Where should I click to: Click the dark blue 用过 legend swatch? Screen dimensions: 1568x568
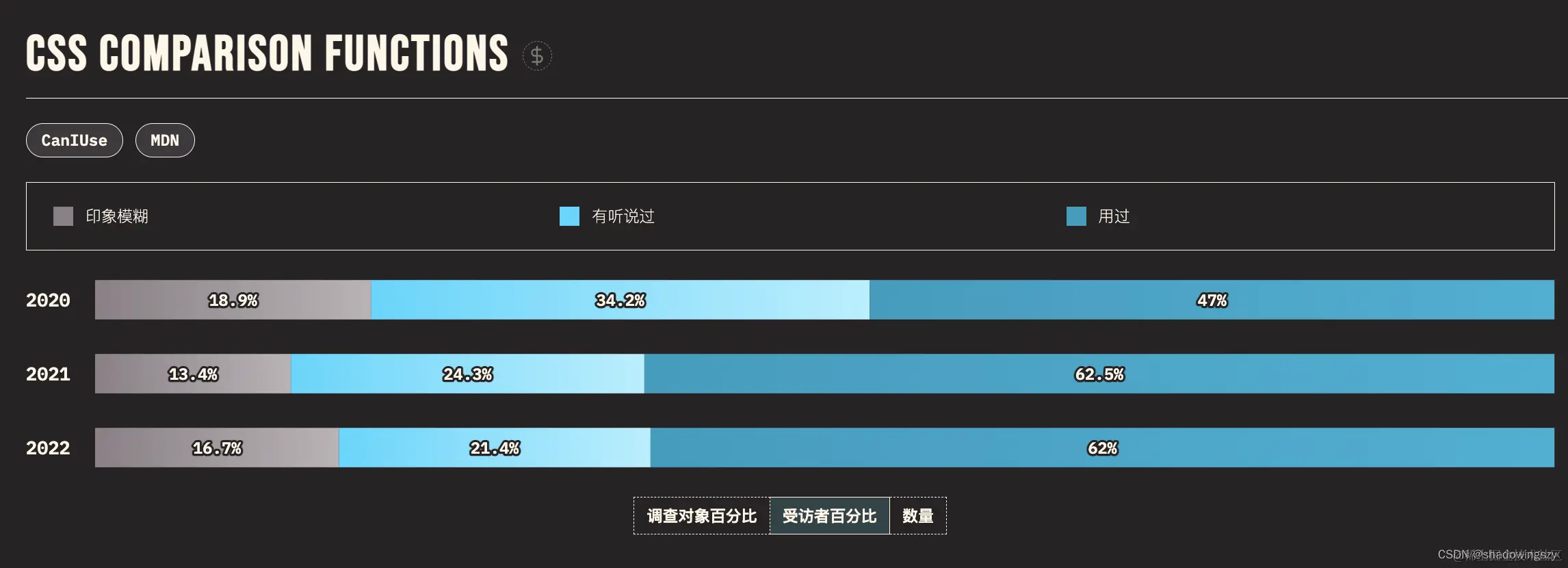pyautogui.click(x=1075, y=216)
